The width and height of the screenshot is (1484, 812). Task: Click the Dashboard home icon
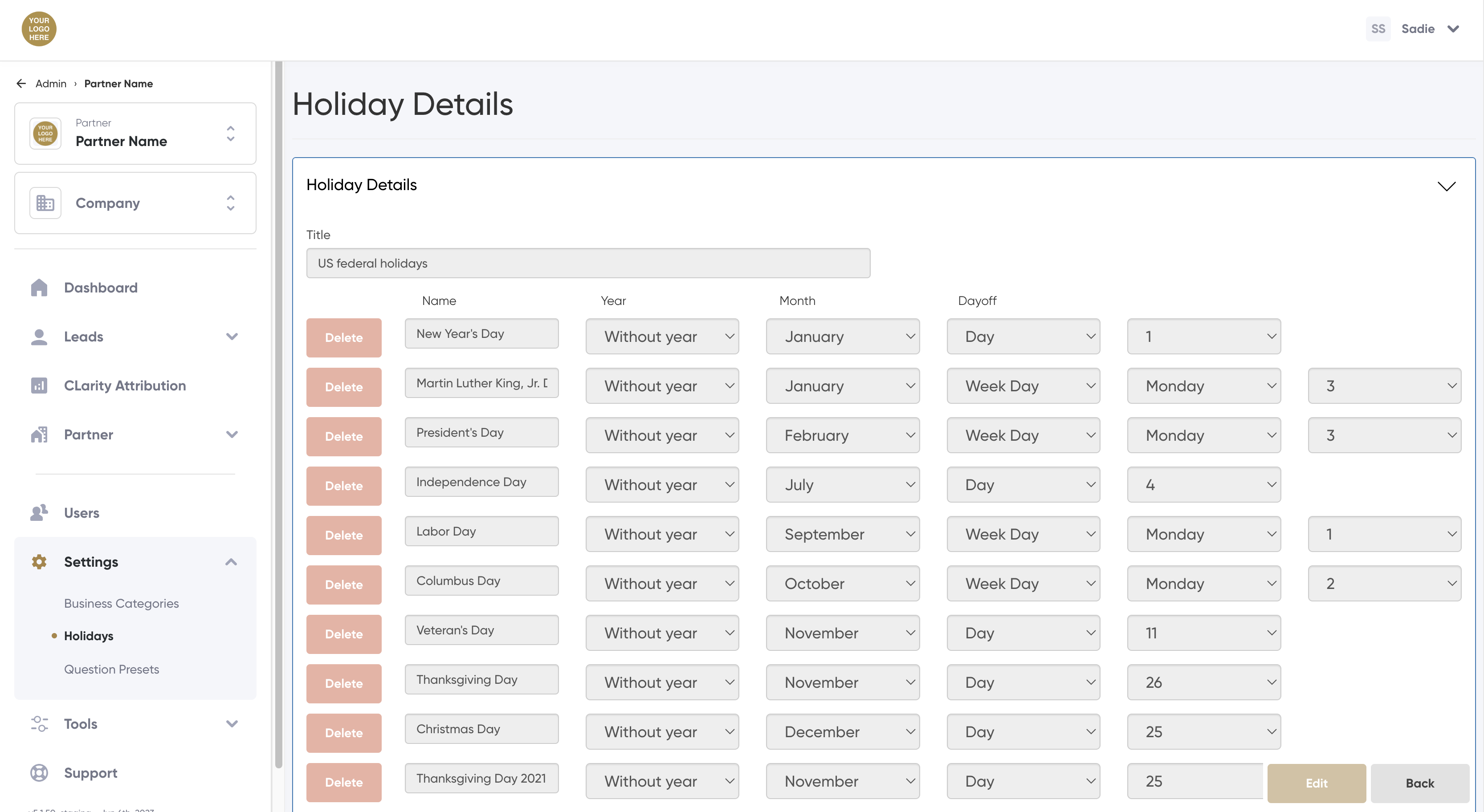tap(39, 288)
